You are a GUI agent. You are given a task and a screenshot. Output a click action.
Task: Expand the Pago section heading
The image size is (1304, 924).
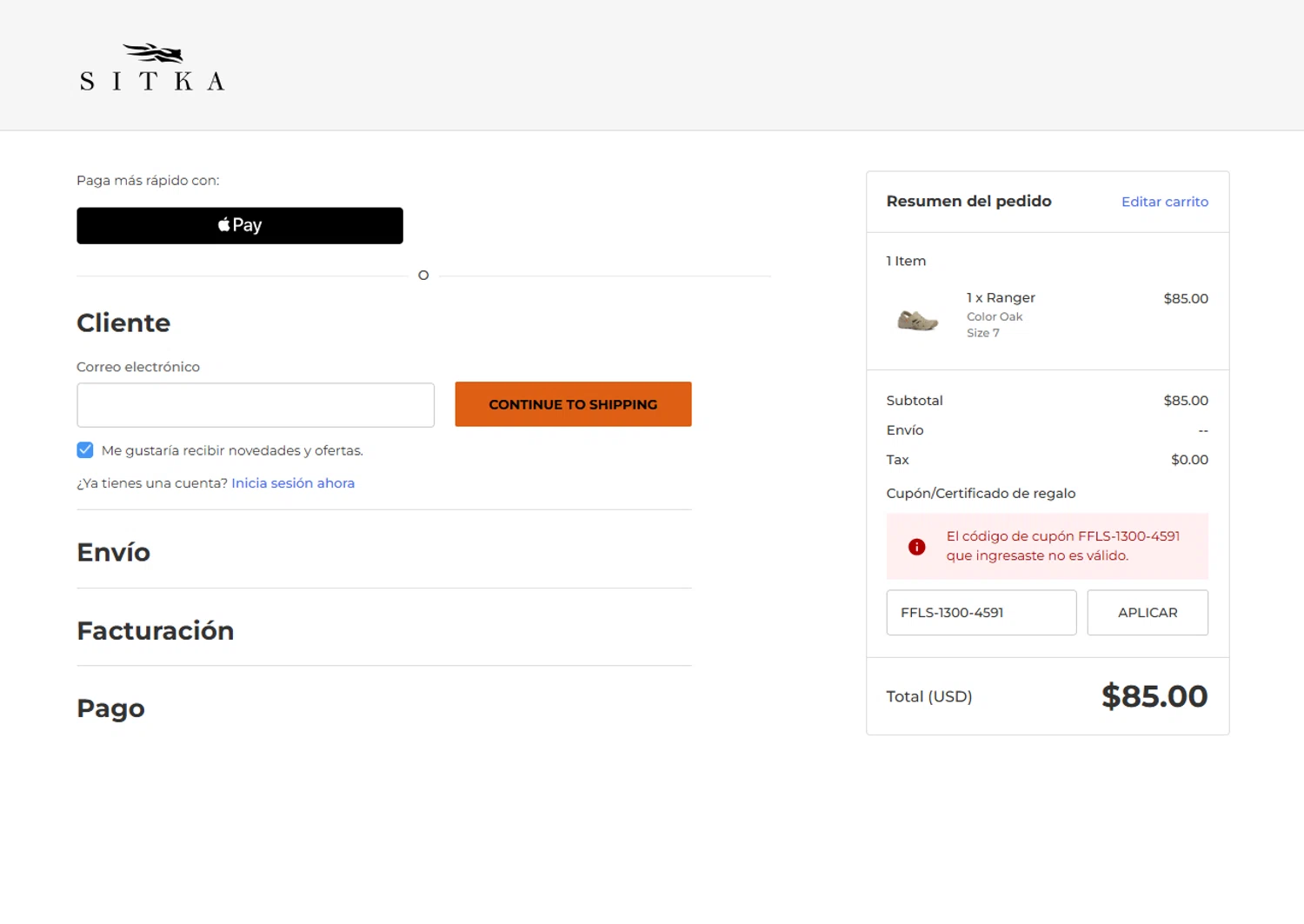[111, 708]
